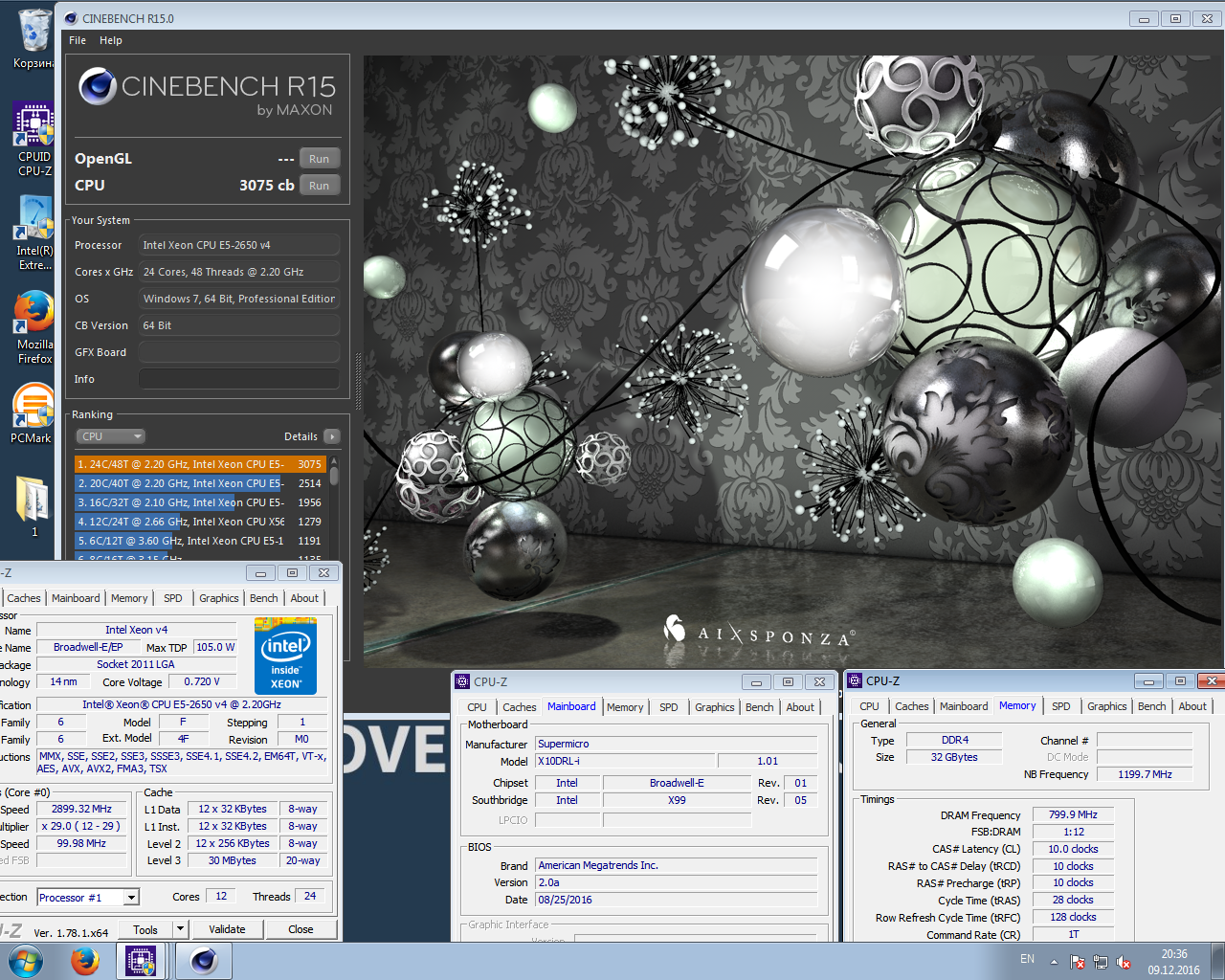The height and width of the screenshot is (980, 1225).
Task: Click the rendered Cinebench scene image
Action: point(793,361)
